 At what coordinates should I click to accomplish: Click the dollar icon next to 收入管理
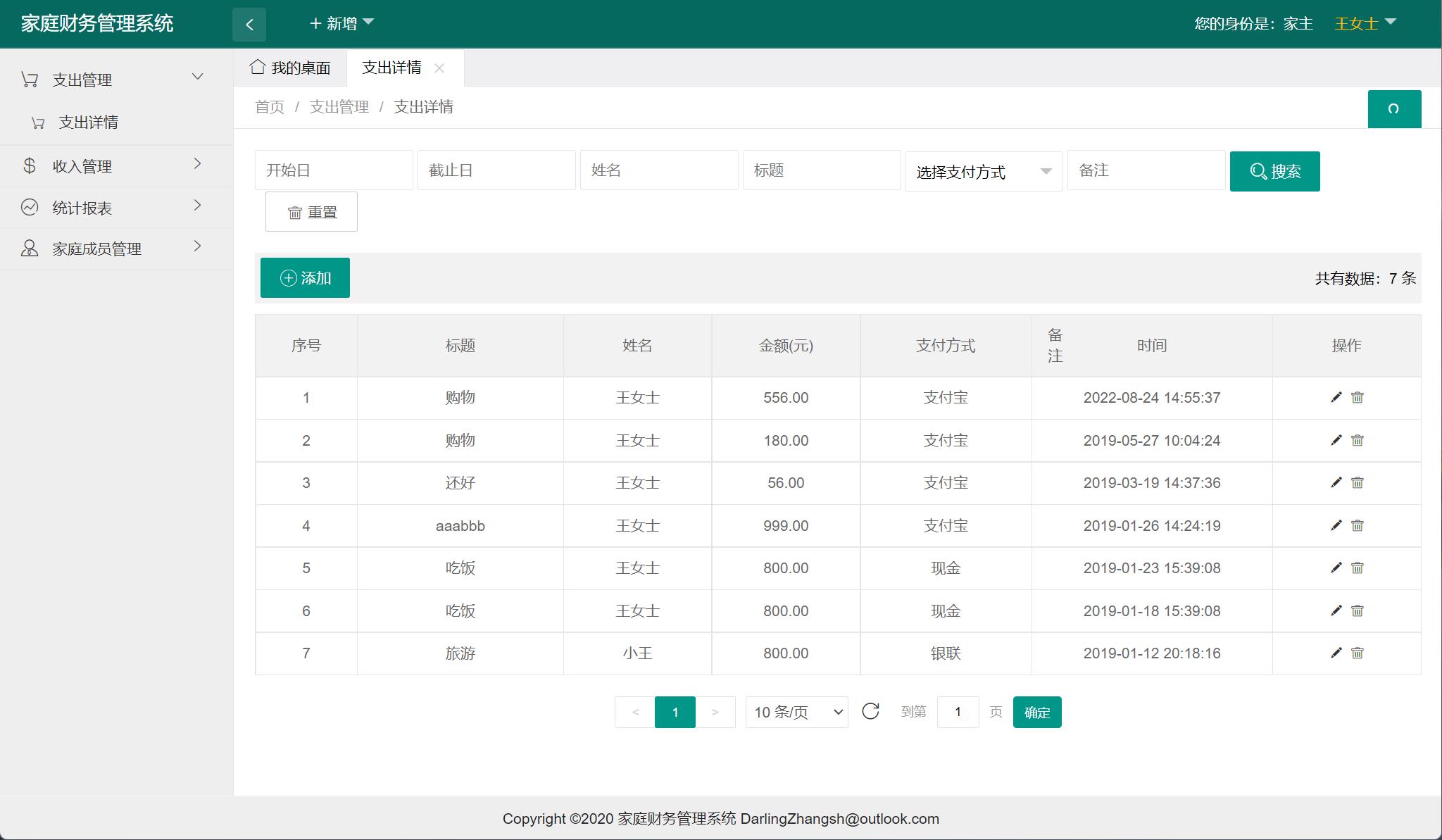click(29, 166)
